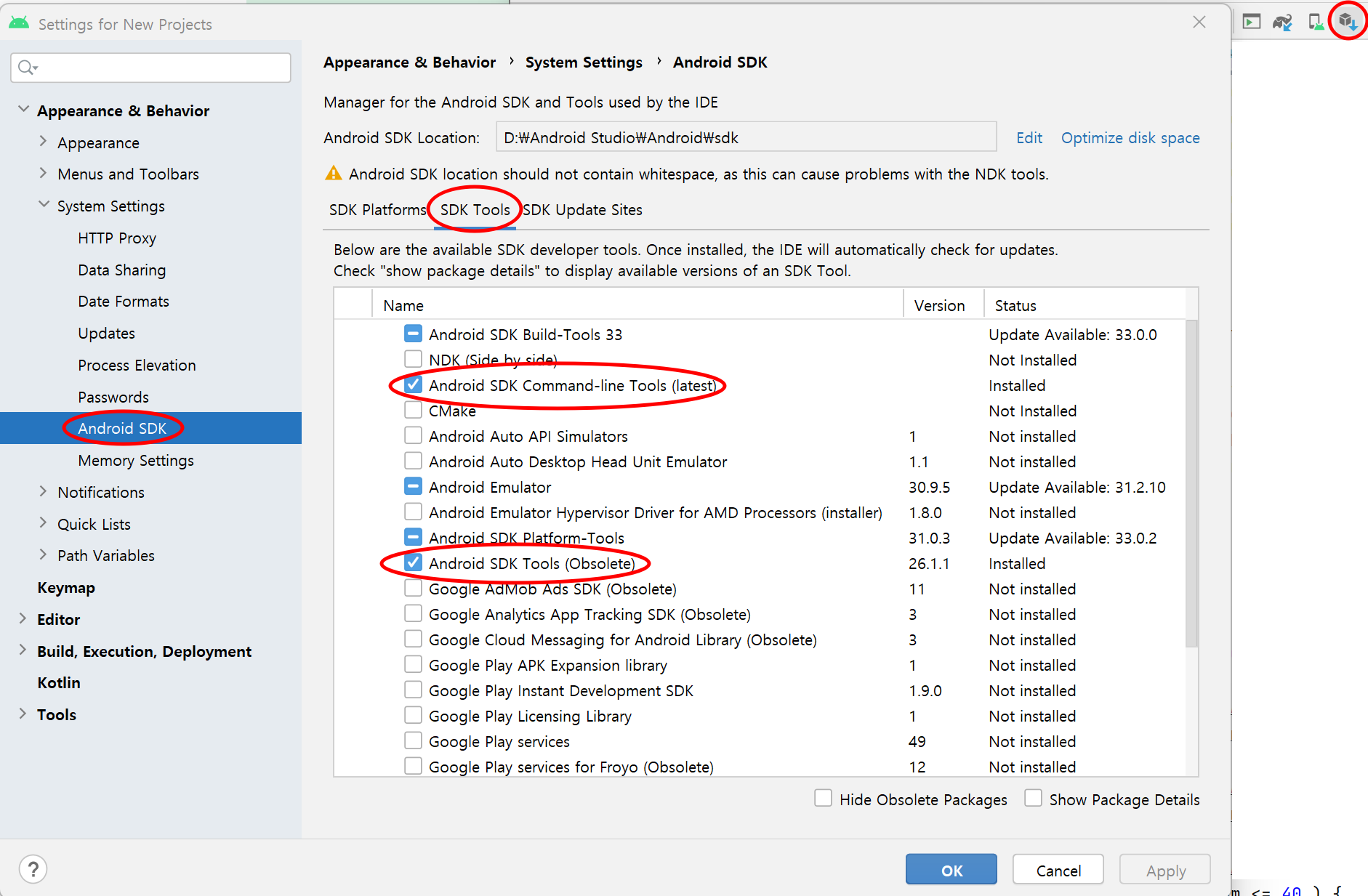The height and width of the screenshot is (896, 1368).
Task: Select HTTP Proxy settings page
Action: pos(117,238)
